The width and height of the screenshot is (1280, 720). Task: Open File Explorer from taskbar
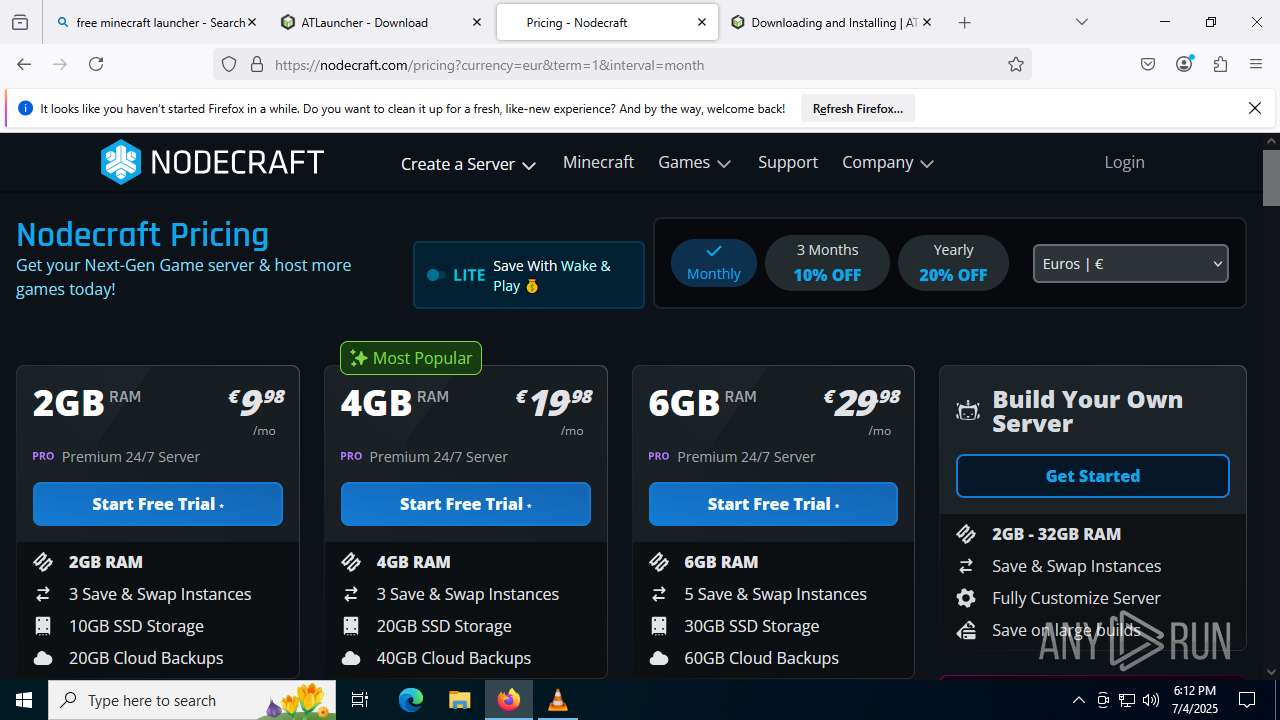click(x=459, y=700)
